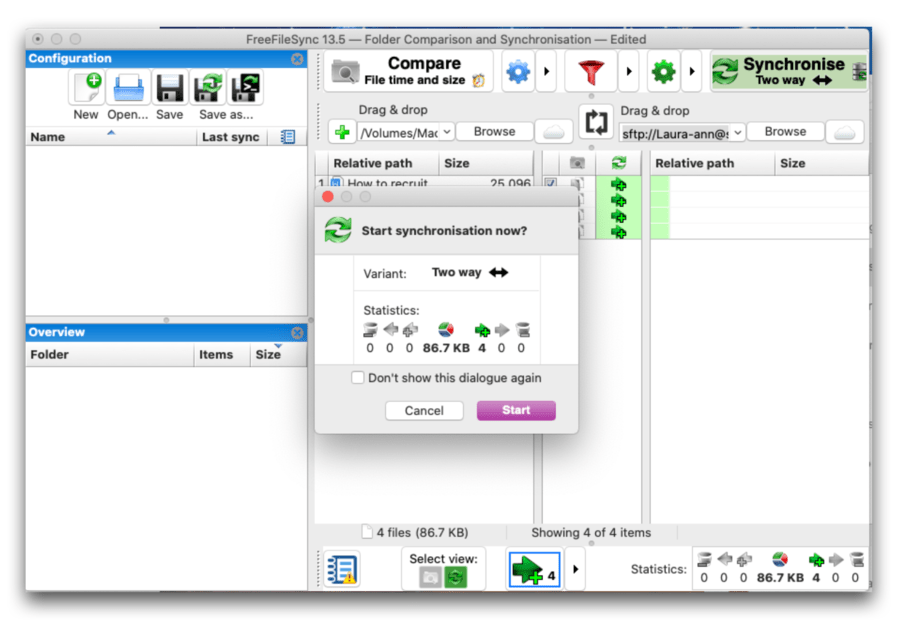The image size is (900, 632).
Task: Open the green synchronisation settings gear icon
Action: click(662, 71)
